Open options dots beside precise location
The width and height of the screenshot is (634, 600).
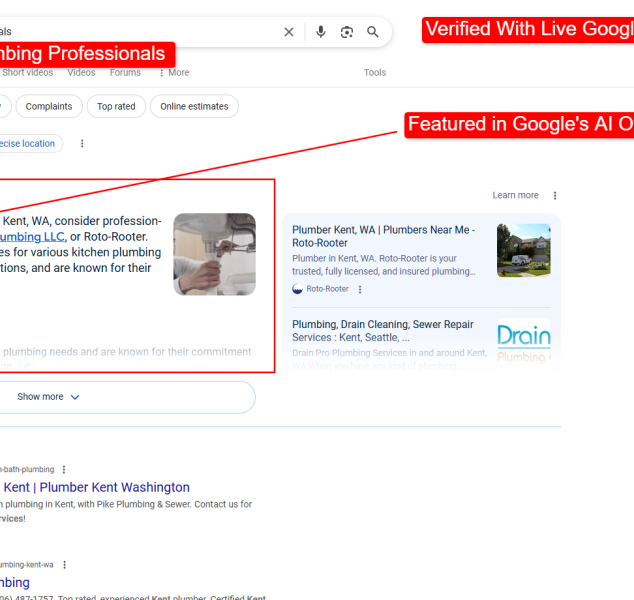(82, 144)
